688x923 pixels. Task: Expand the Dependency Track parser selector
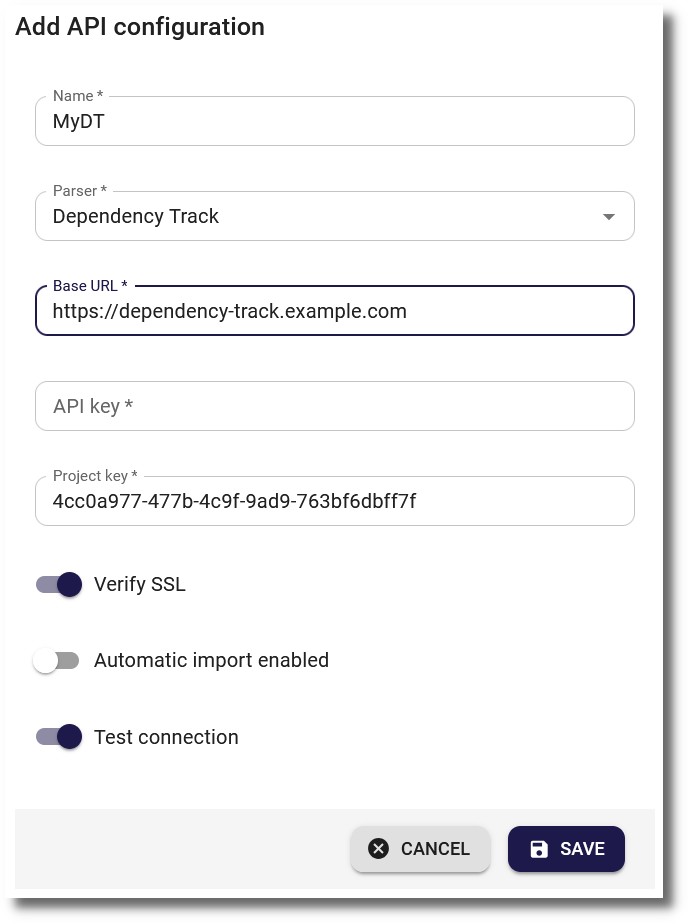pos(335,216)
